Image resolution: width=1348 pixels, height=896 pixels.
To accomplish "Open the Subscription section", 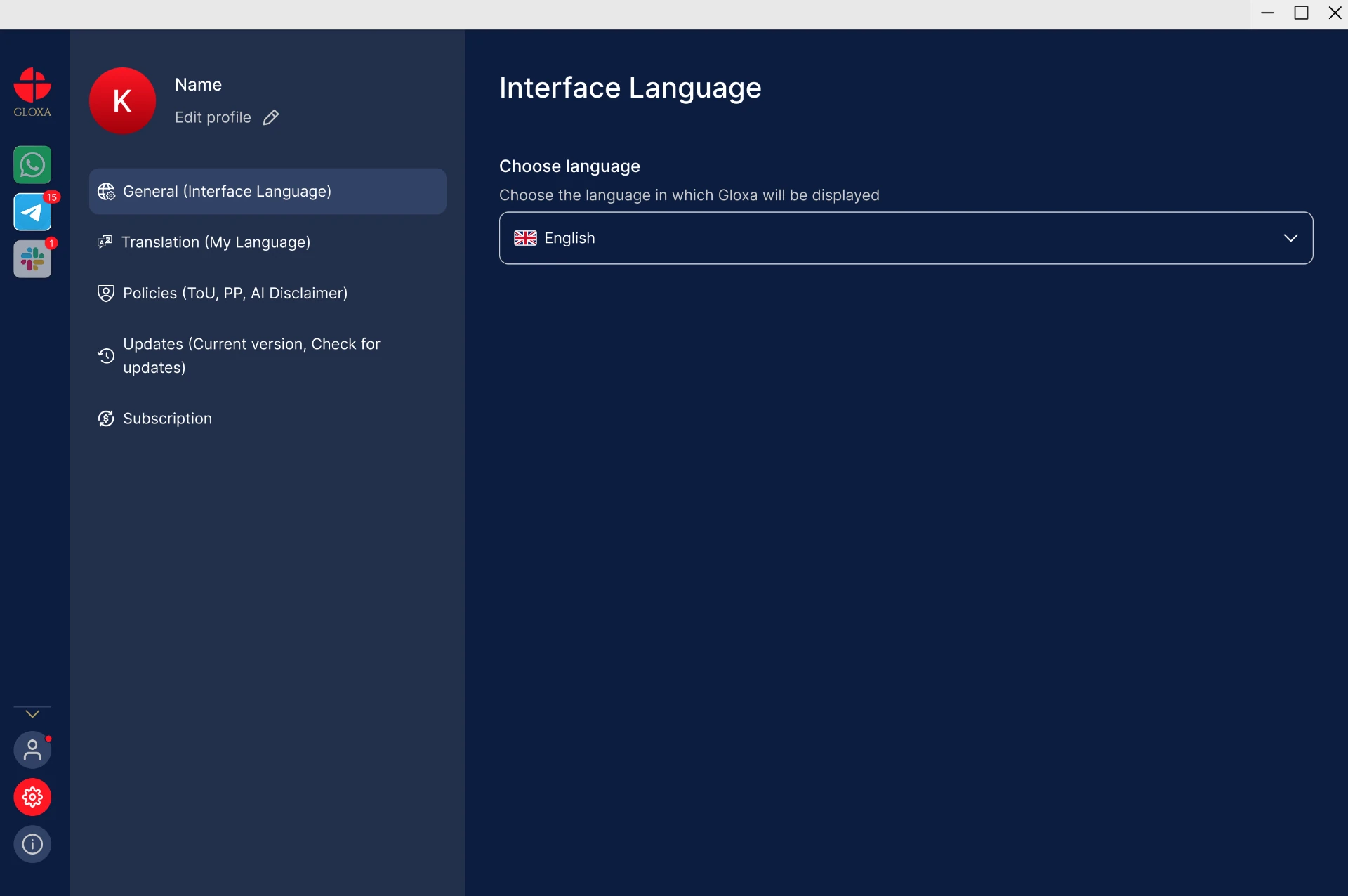I will [x=267, y=419].
